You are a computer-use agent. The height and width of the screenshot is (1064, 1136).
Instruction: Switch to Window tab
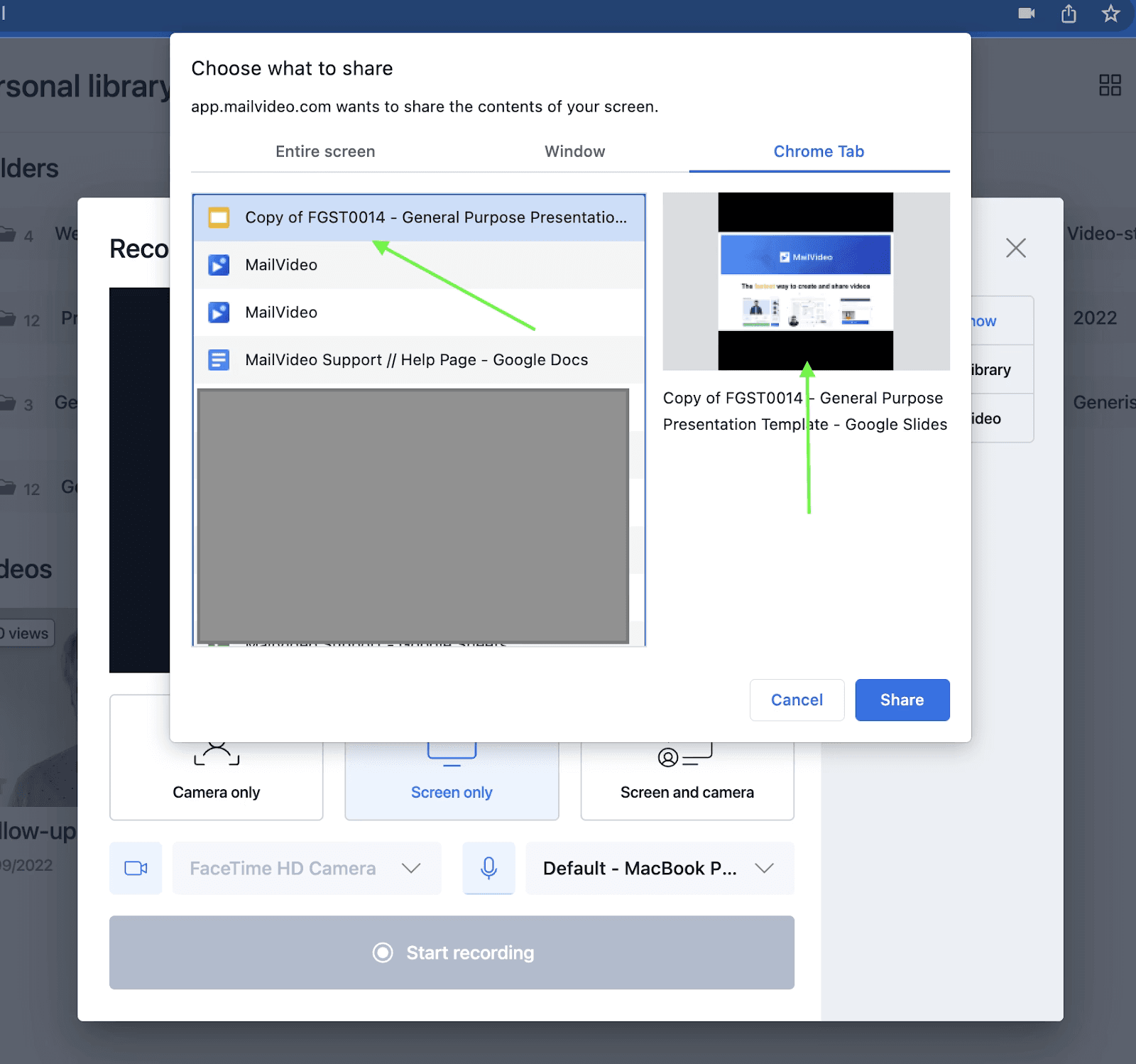pos(574,151)
